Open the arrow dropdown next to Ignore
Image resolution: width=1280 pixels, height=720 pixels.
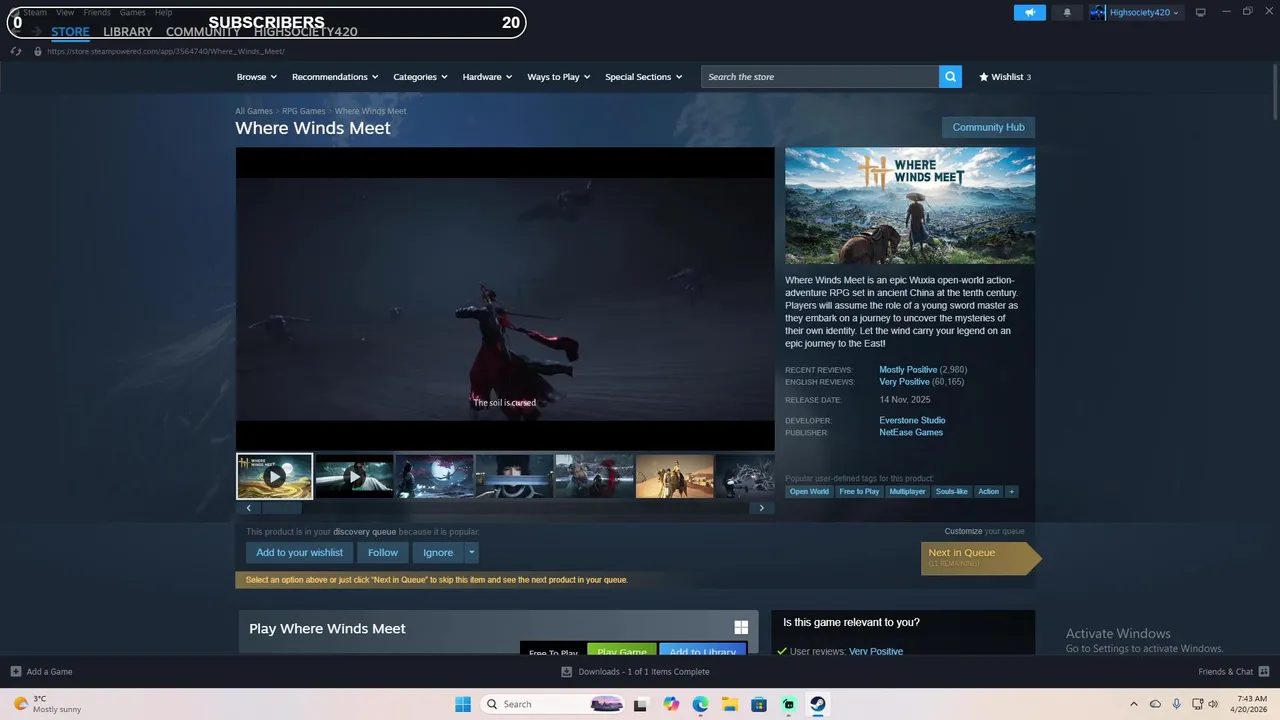471,552
